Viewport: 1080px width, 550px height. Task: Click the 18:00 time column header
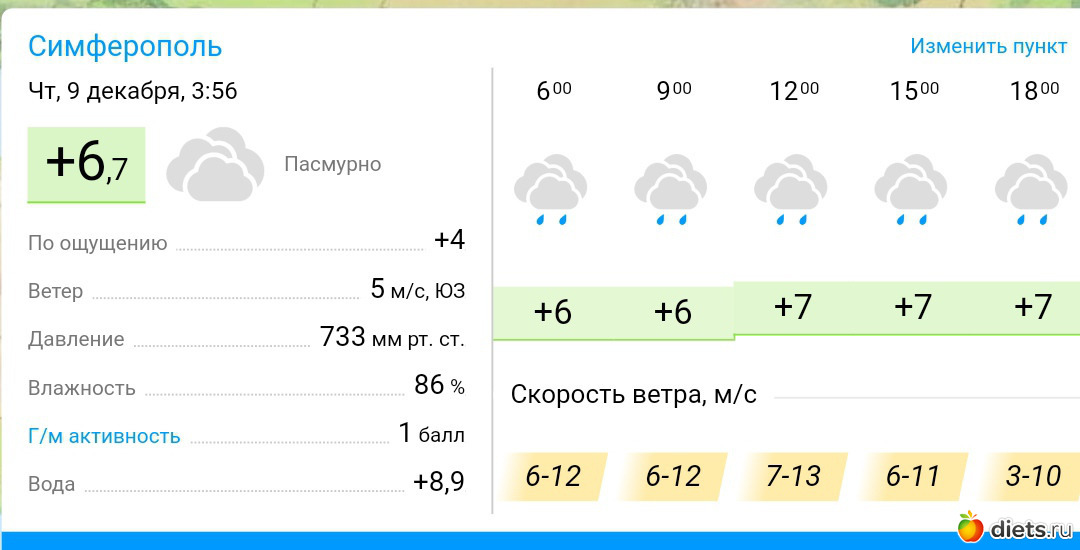click(x=1034, y=92)
